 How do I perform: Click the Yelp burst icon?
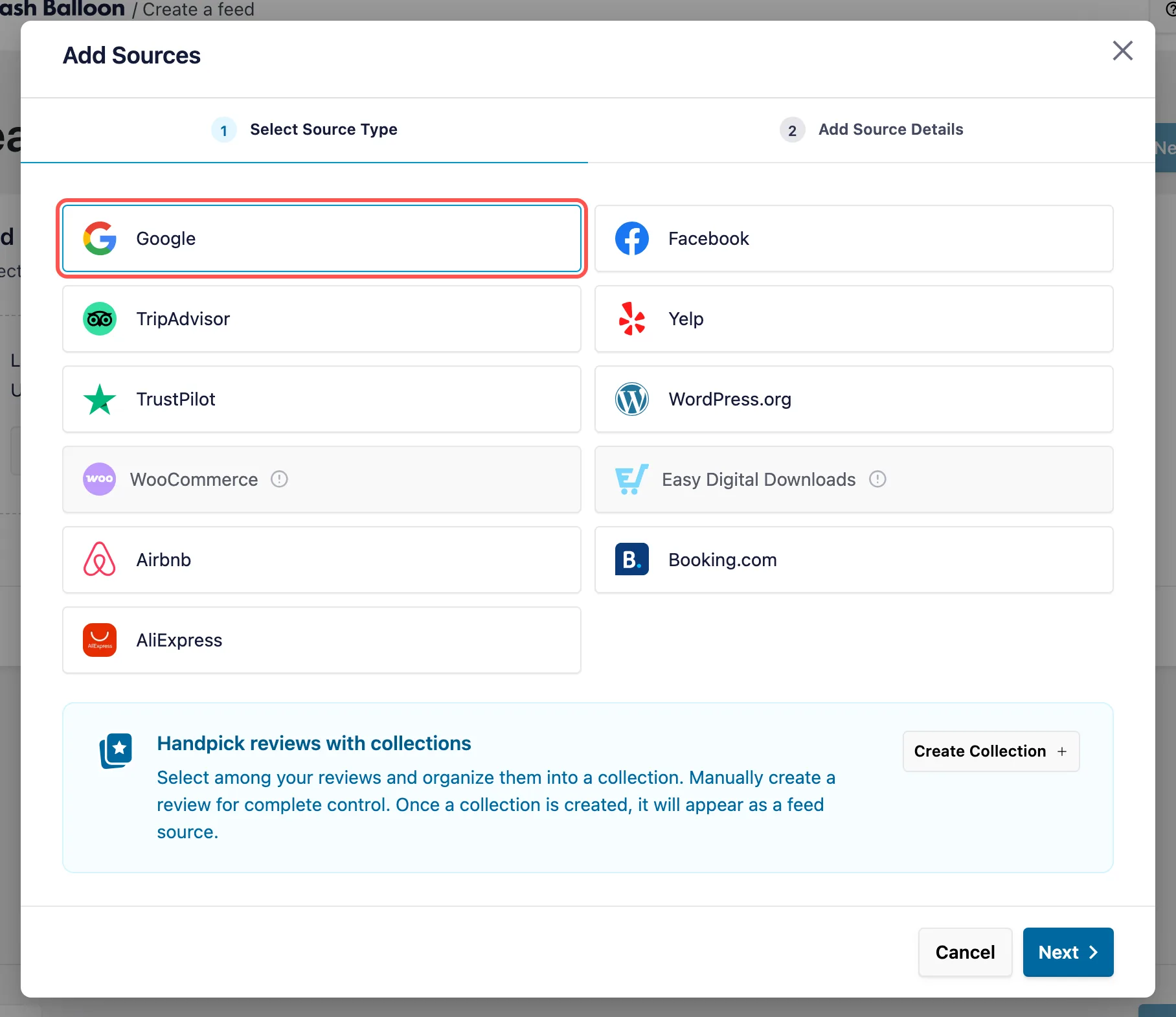pos(632,319)
